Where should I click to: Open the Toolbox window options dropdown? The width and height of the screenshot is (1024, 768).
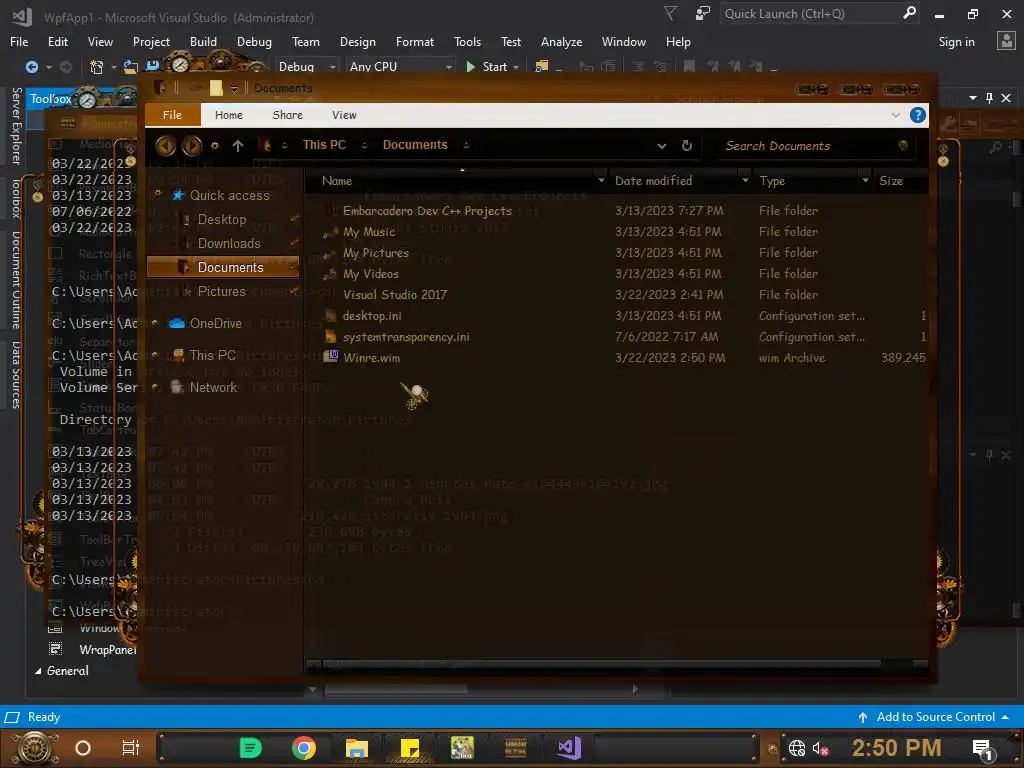(x=972, y=98)
